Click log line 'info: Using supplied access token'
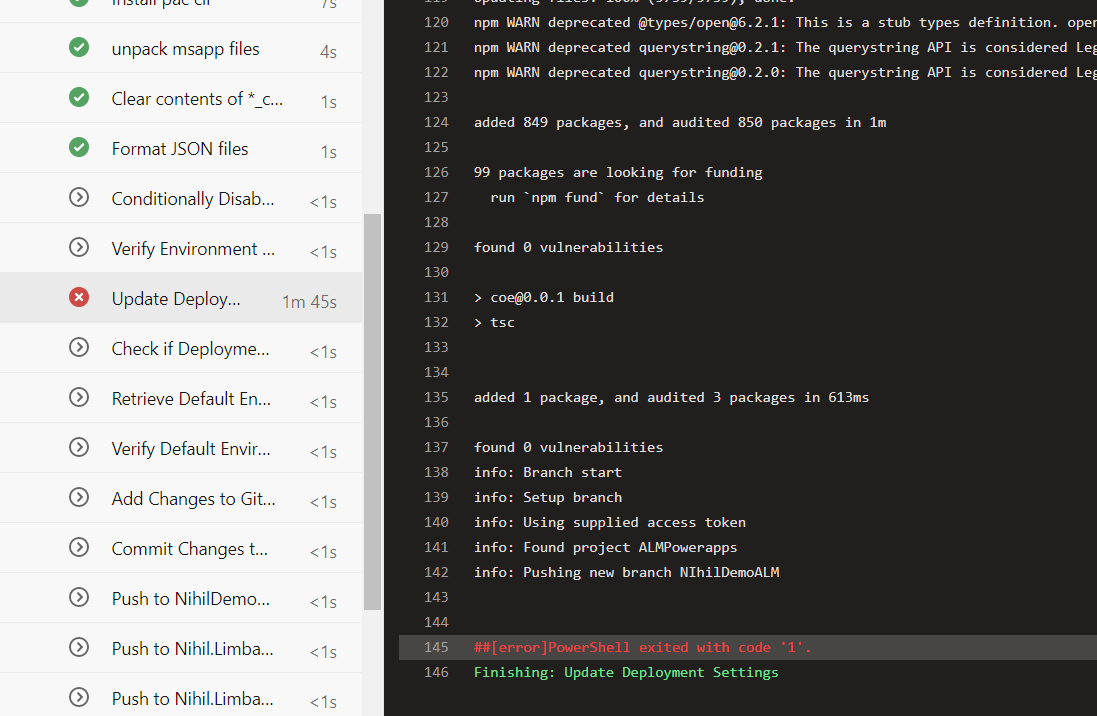The image size is (1097, 716). pos(609,522)
